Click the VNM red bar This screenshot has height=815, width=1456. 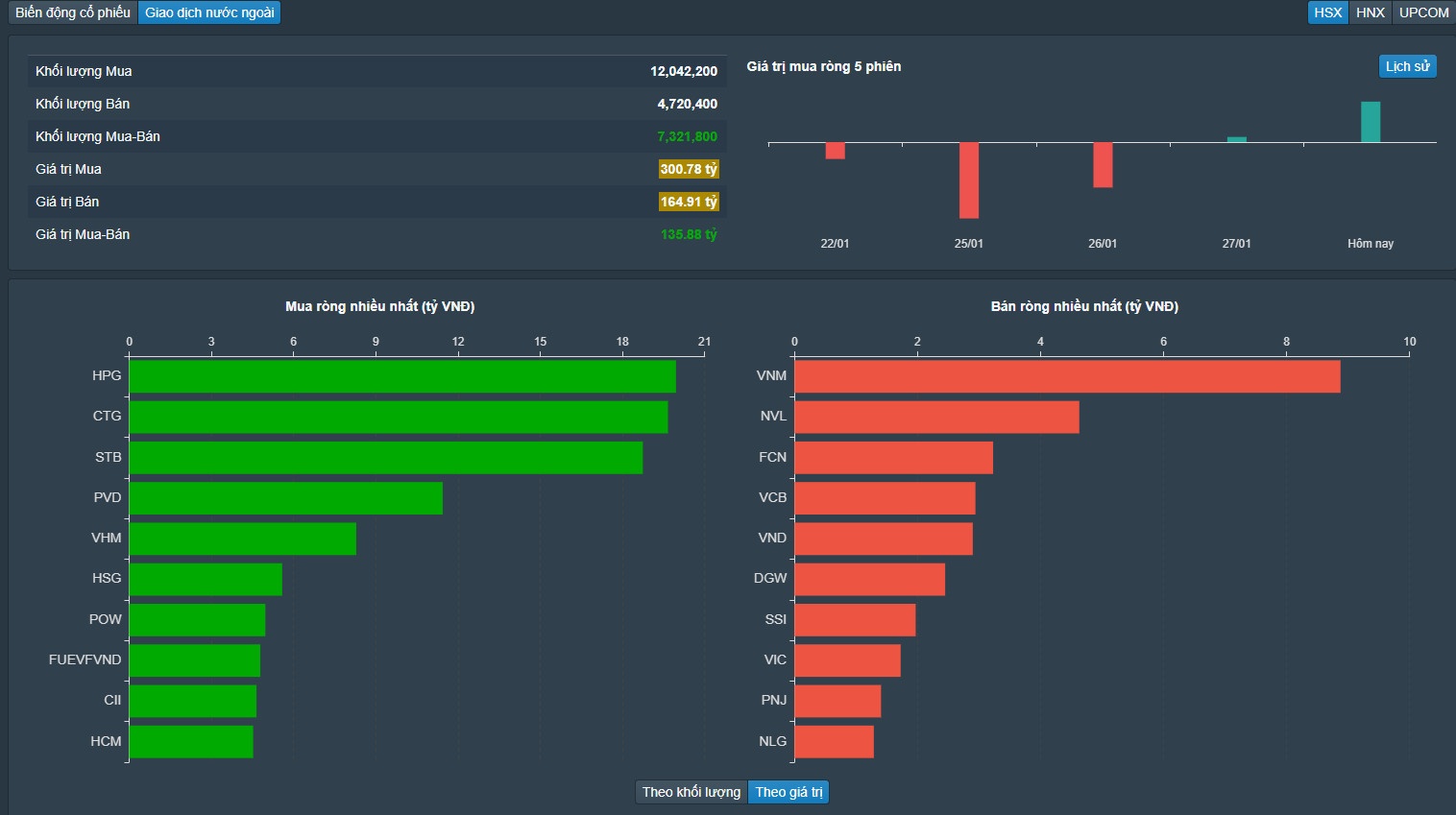(1066, 376)
